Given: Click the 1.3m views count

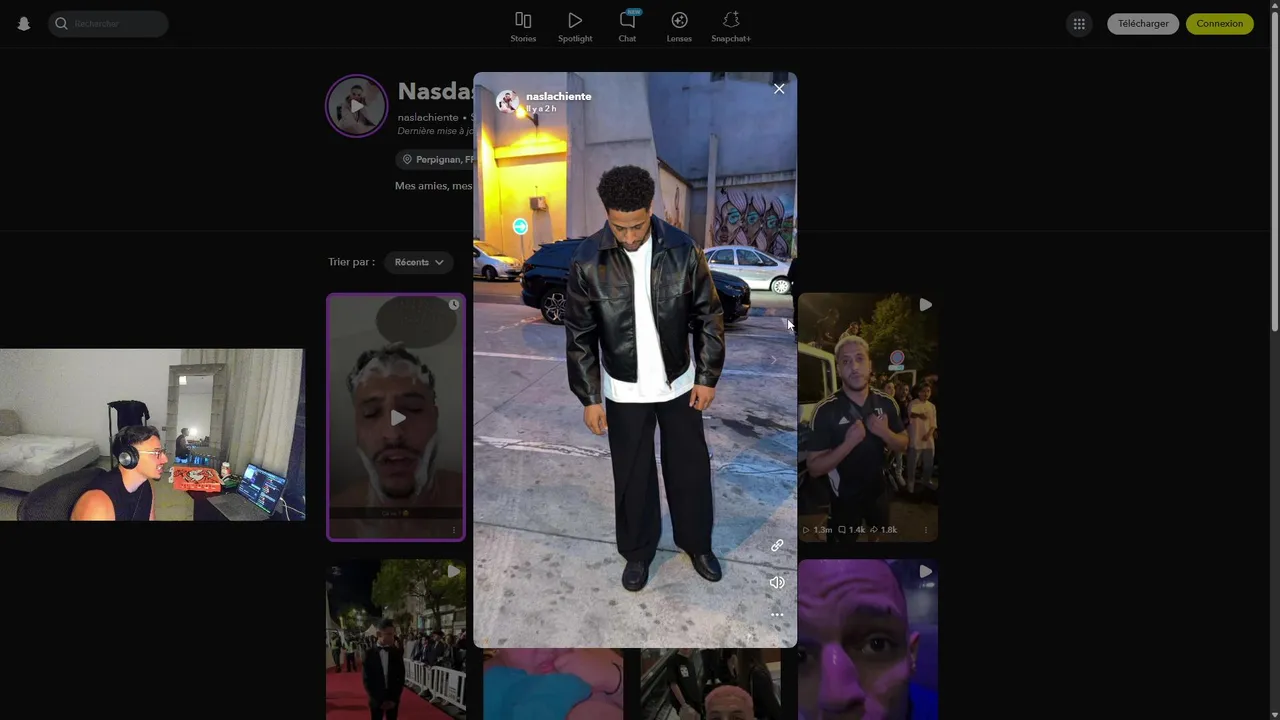Looking at the screenshot, I should tap(818, 530).
